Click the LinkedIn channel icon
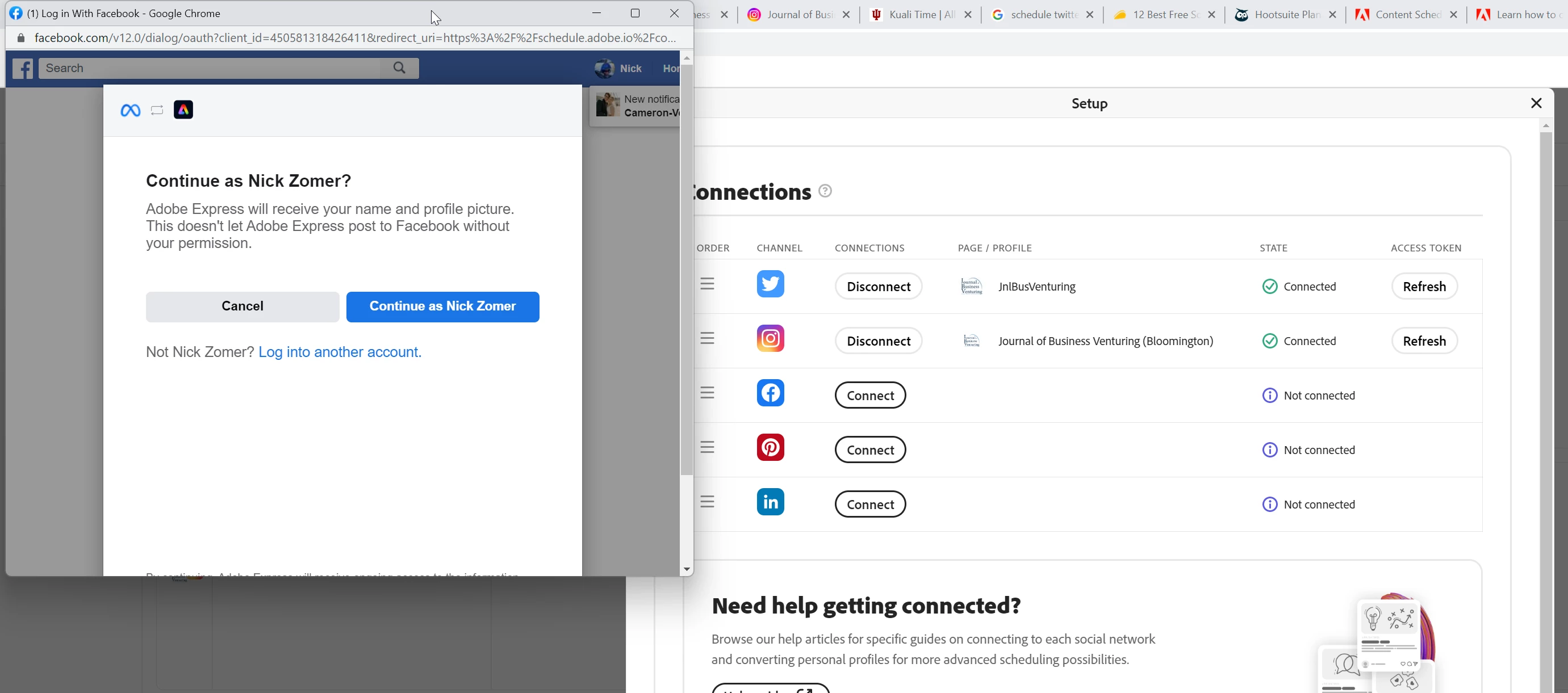1568x693 pixels. (x=770, y=502)
